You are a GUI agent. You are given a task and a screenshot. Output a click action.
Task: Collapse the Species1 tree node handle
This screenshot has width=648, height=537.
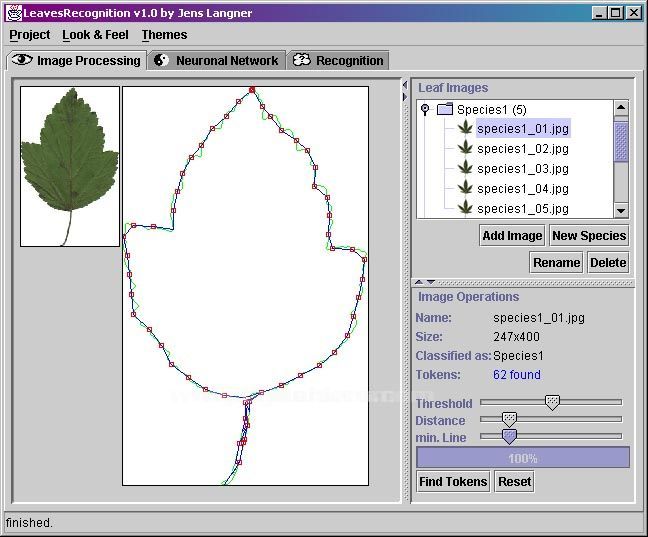pos(425,109)
